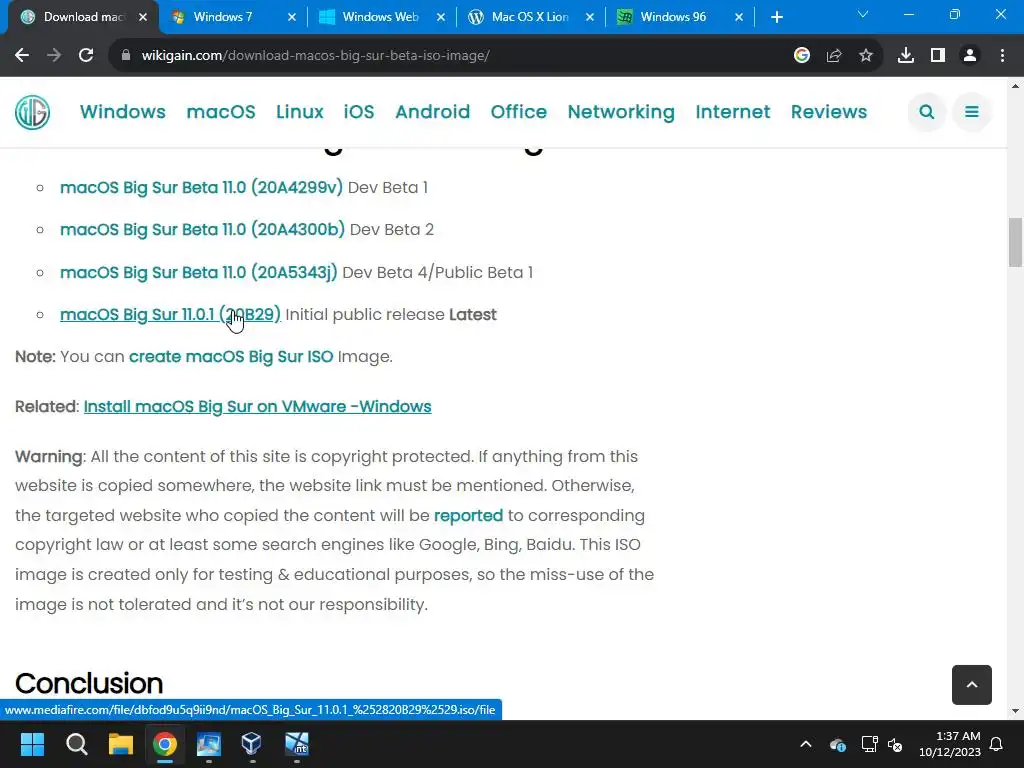
Task: Click the wikigain site logo
Action: (x=33, y=112)
